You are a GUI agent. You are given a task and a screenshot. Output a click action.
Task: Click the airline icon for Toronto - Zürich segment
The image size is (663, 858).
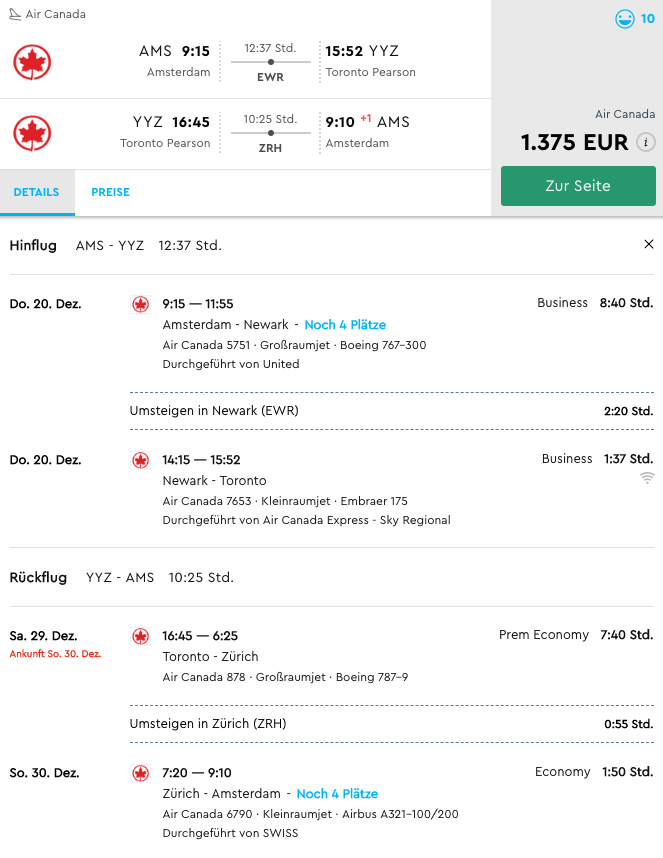point(141,636)
